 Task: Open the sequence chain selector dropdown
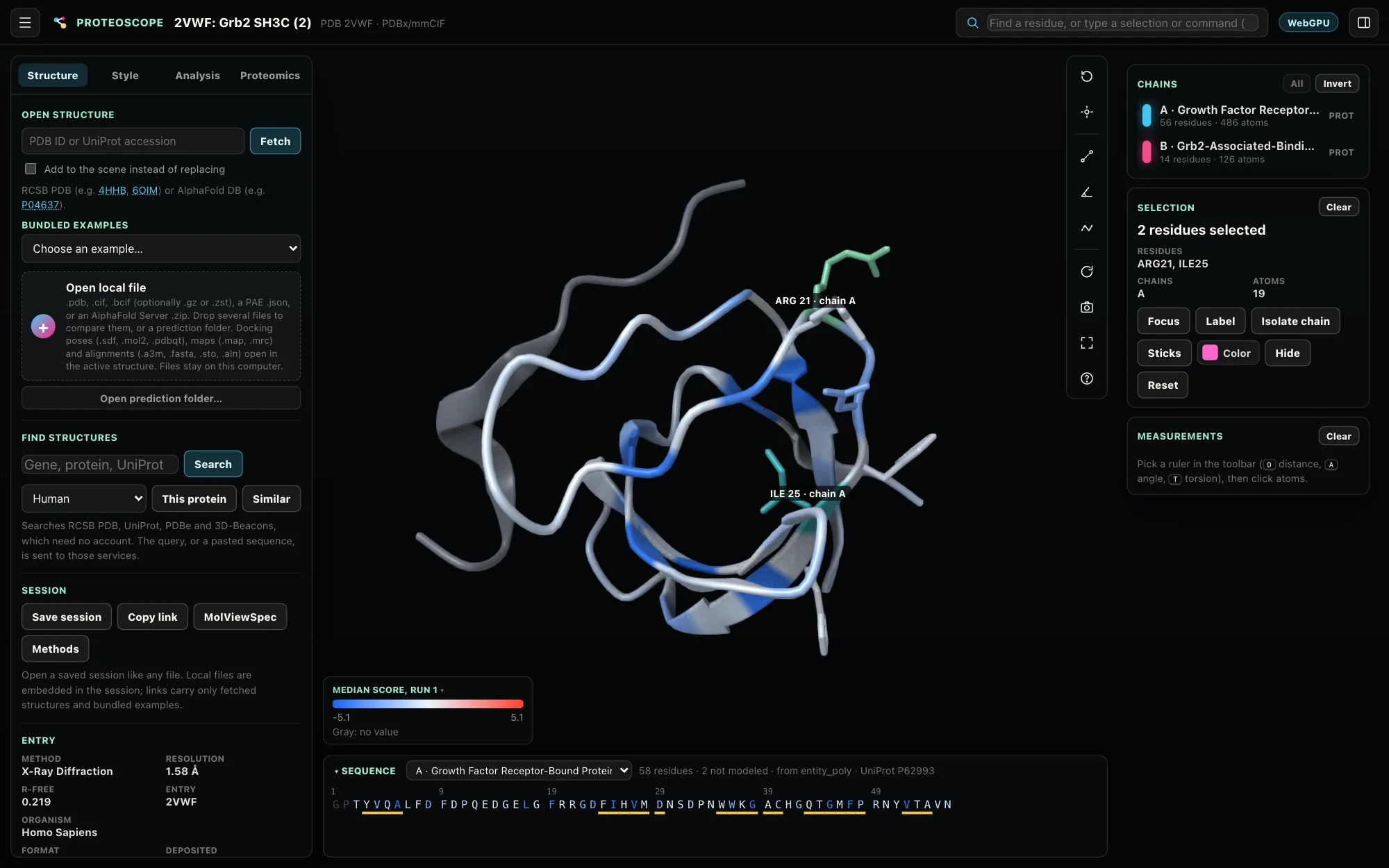tap(519, 771)
